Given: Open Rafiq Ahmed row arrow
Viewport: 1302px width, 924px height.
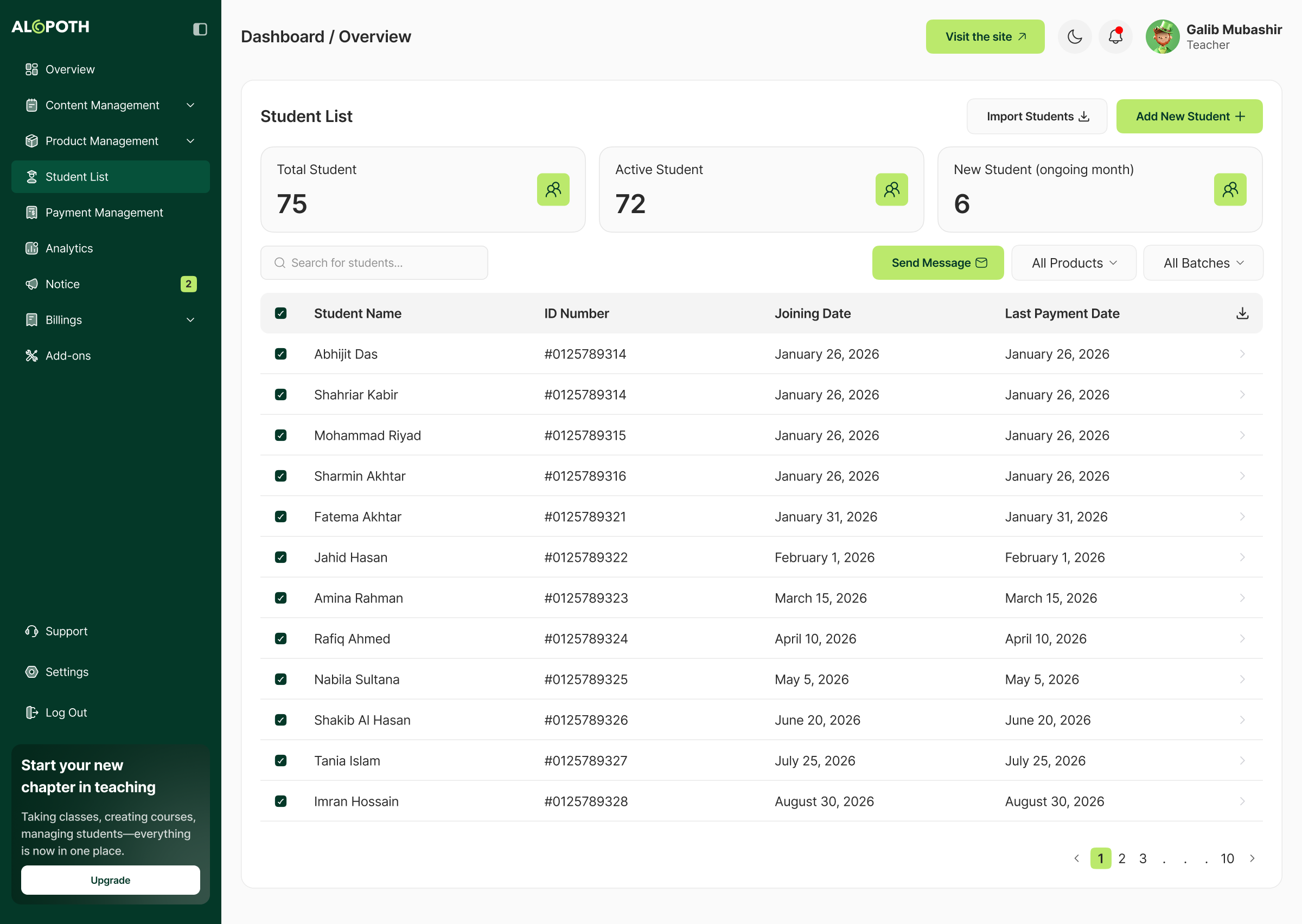Looking at the screenshot, I should pyautogui.click(x=1242, y=639).
